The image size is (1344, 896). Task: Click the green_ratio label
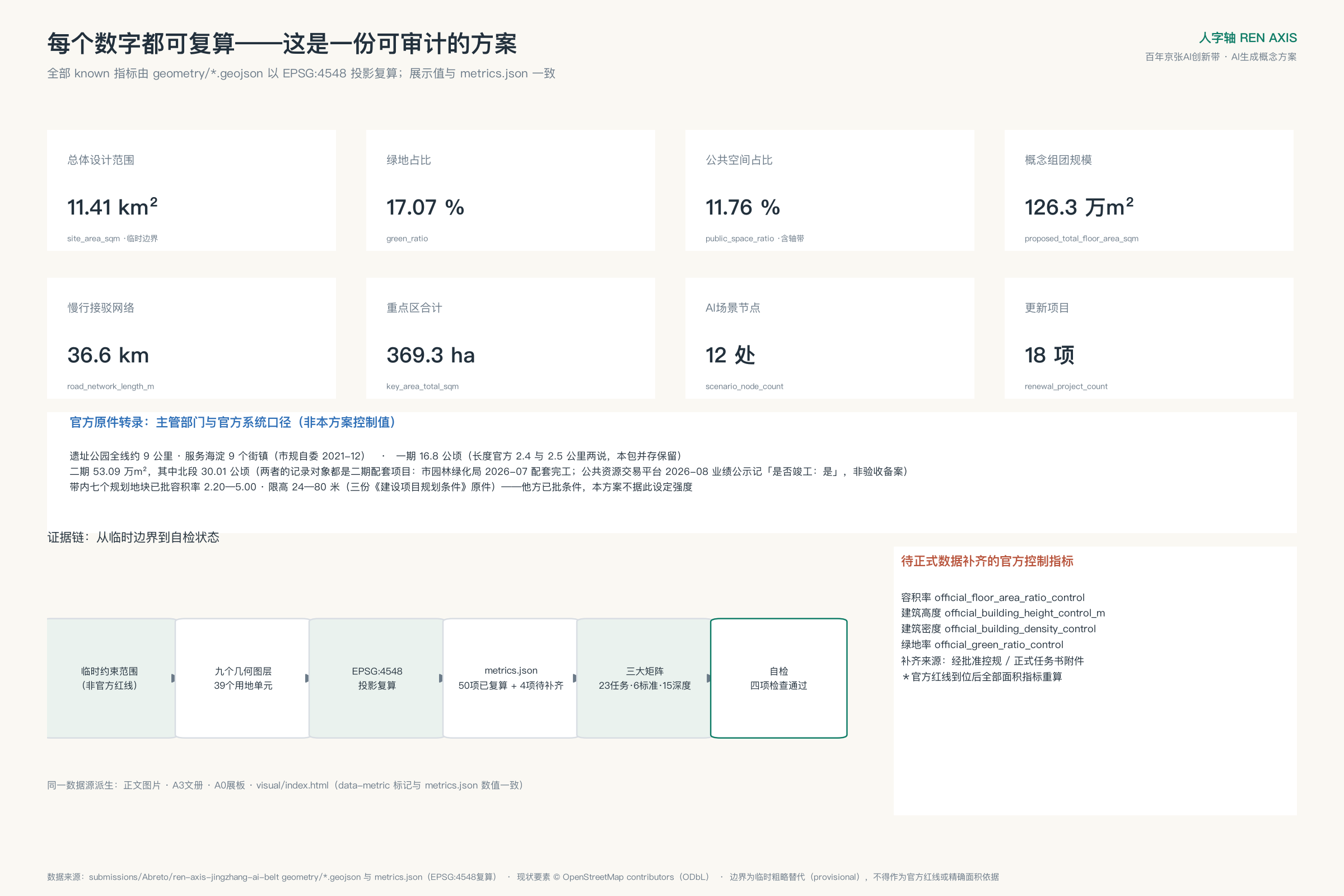(407, 239)
